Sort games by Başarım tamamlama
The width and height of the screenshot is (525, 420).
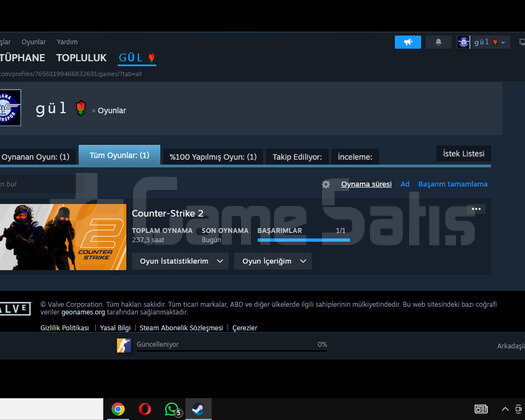click(x=453, y=184)
